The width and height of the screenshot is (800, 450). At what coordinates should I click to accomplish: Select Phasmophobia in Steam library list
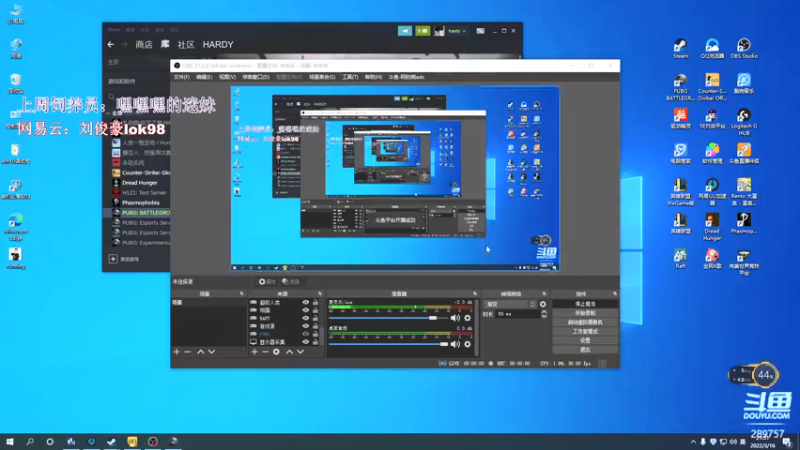[141, 203]
